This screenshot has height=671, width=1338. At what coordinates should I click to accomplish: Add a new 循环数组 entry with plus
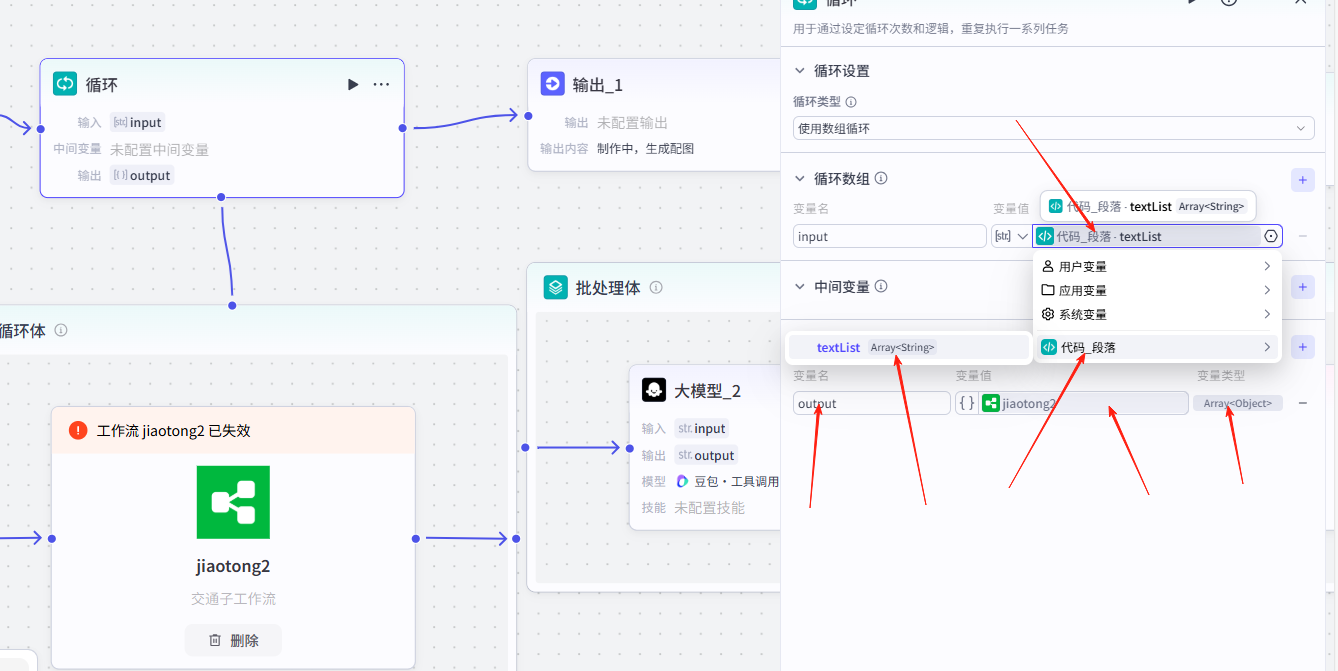pos(1302,180)
